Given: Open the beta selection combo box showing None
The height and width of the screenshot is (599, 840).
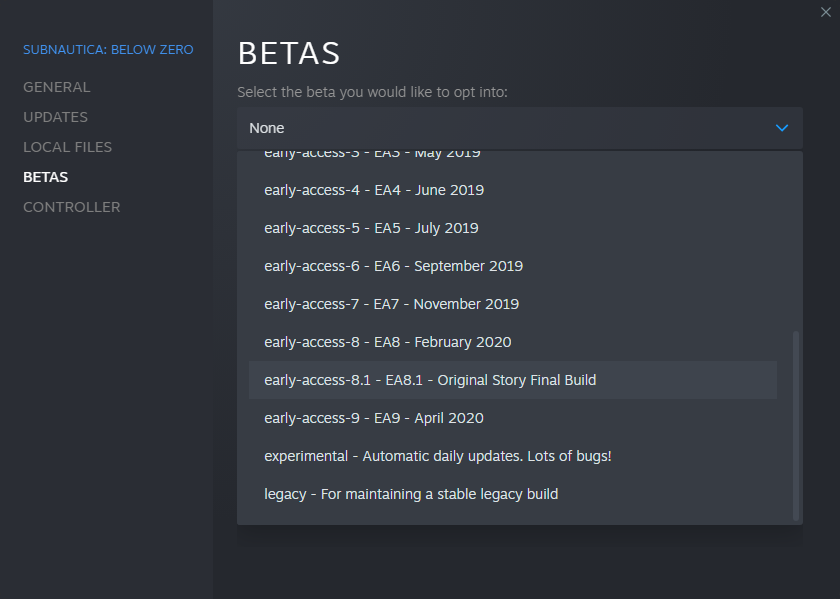Looking at the screenshot, I should pyautogui.click(x=519, y=128).
